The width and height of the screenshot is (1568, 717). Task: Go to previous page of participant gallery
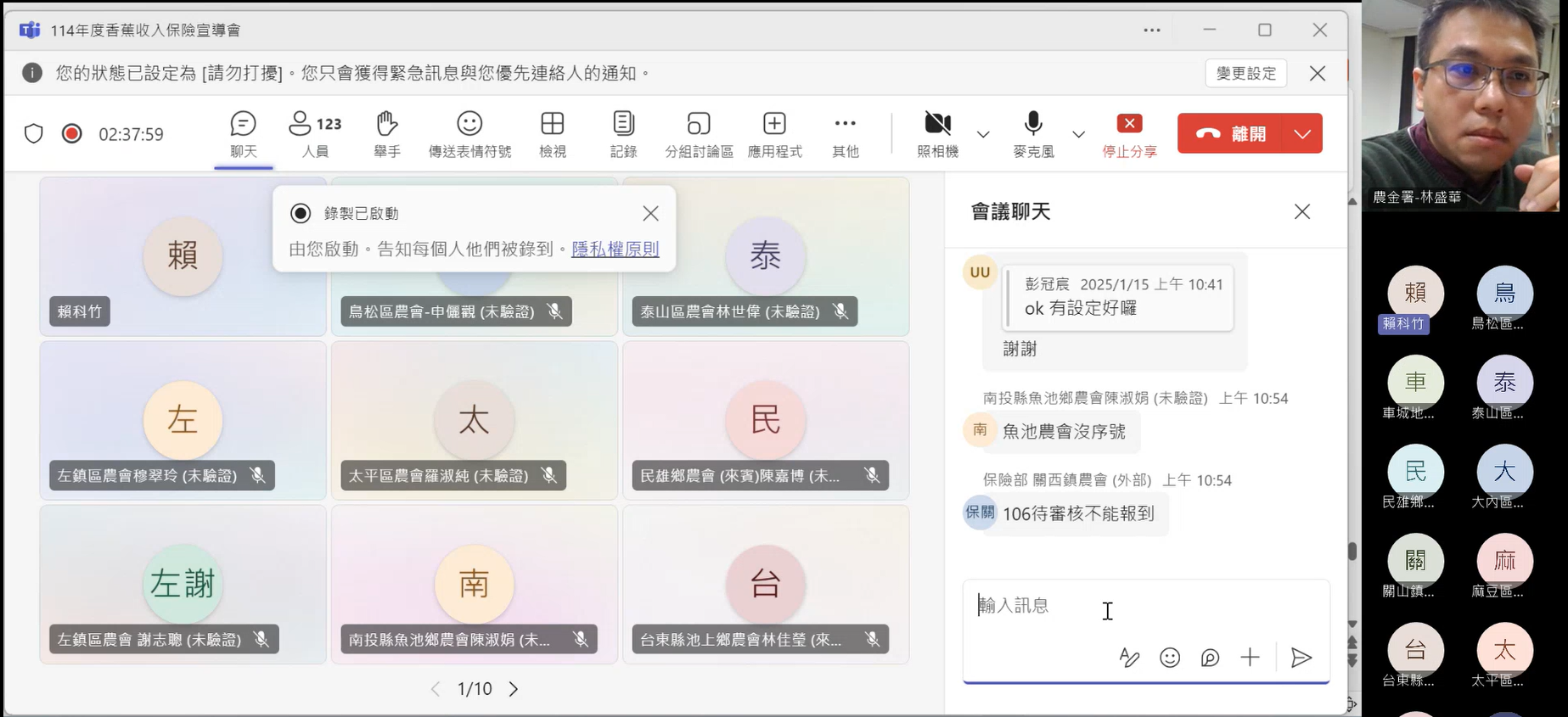[x=436, y=689]
